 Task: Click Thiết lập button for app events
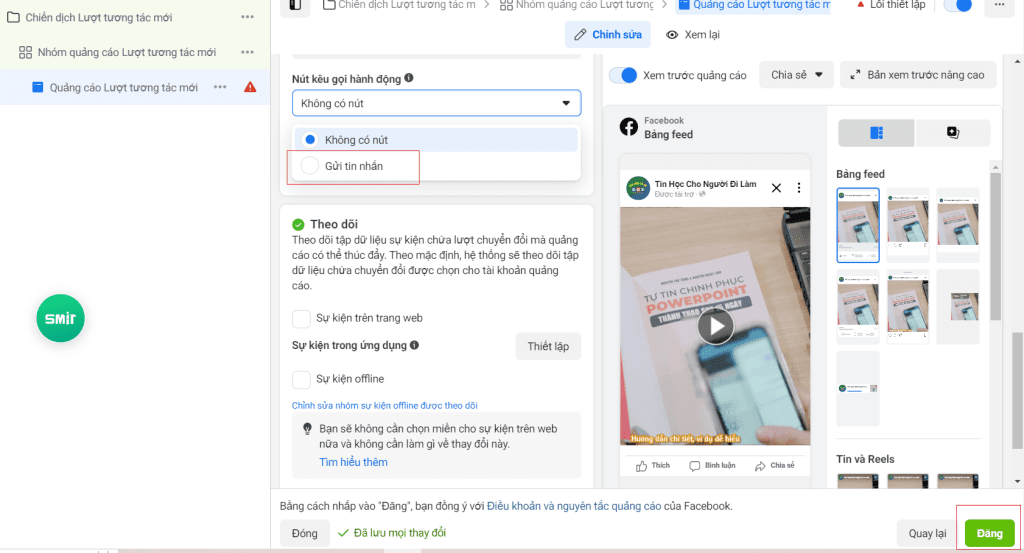point(548,346)
